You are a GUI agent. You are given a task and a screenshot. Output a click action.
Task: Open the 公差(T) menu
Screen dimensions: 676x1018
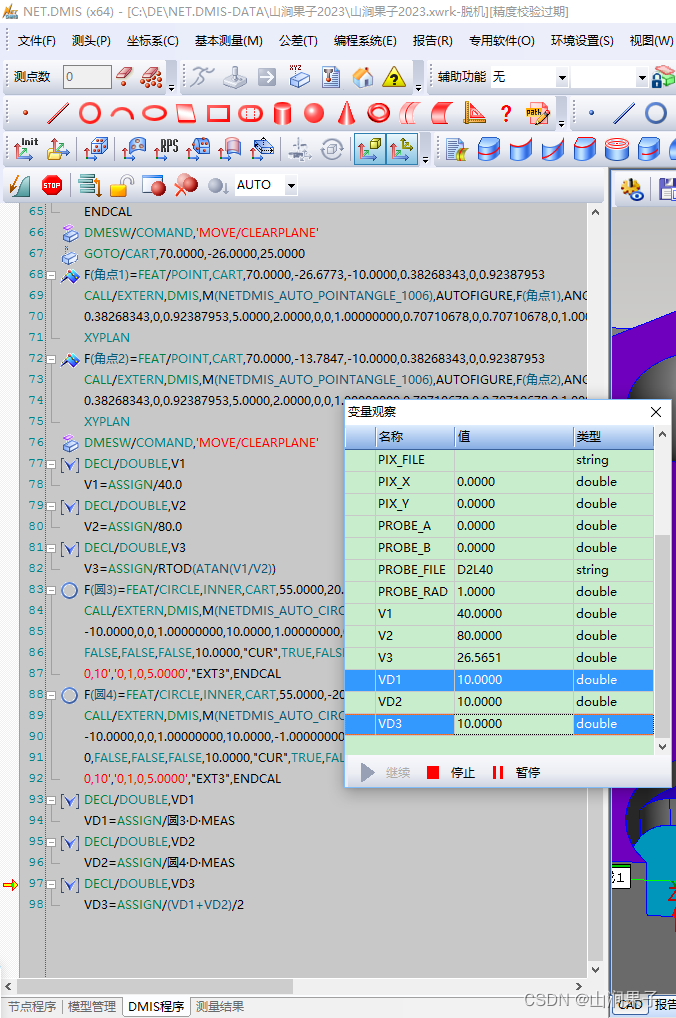click(x=298, y=41)
